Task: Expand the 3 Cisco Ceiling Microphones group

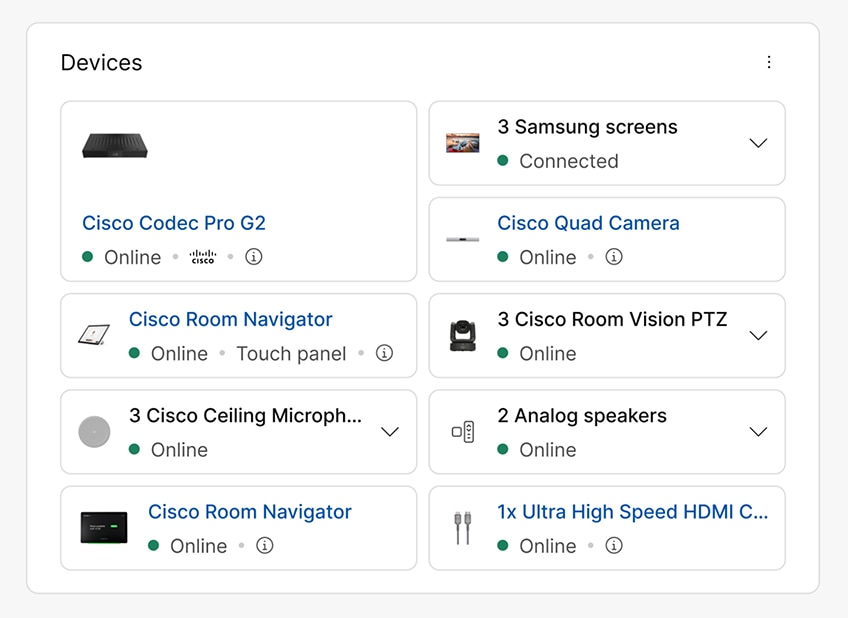Action: coord(390,432)
